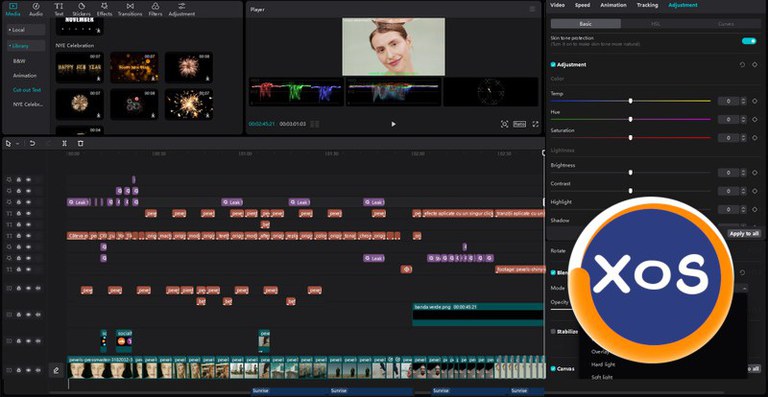Add a keyframe for the Adjustment section

tap(754, 65)
